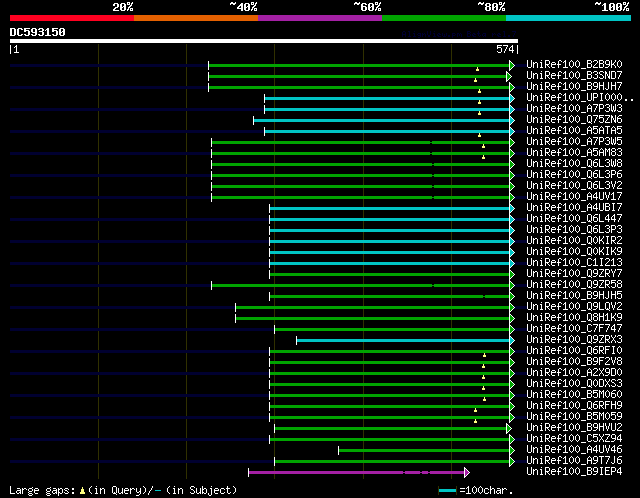Click the green ~80% identity legend segment

(444, 18)
